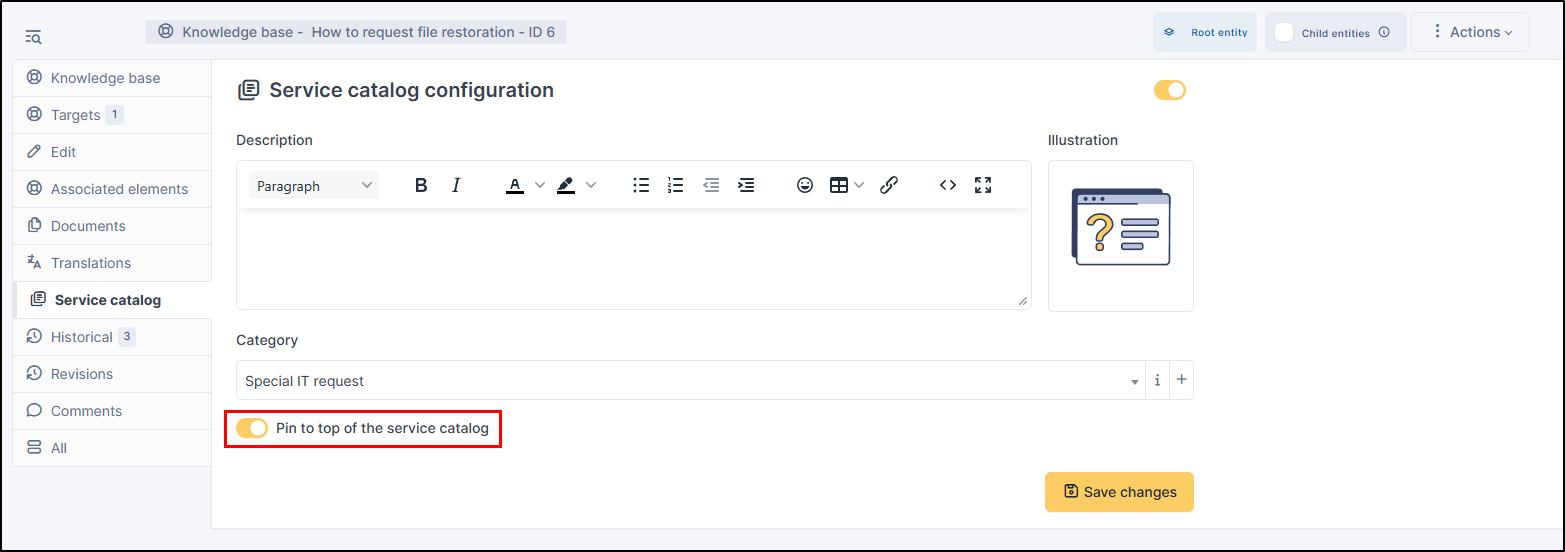Check the Child entities checkbox
Image resolution: width=1565 pixels, height=552 pixels.
pyautogui.click(x=1284, y=33)
